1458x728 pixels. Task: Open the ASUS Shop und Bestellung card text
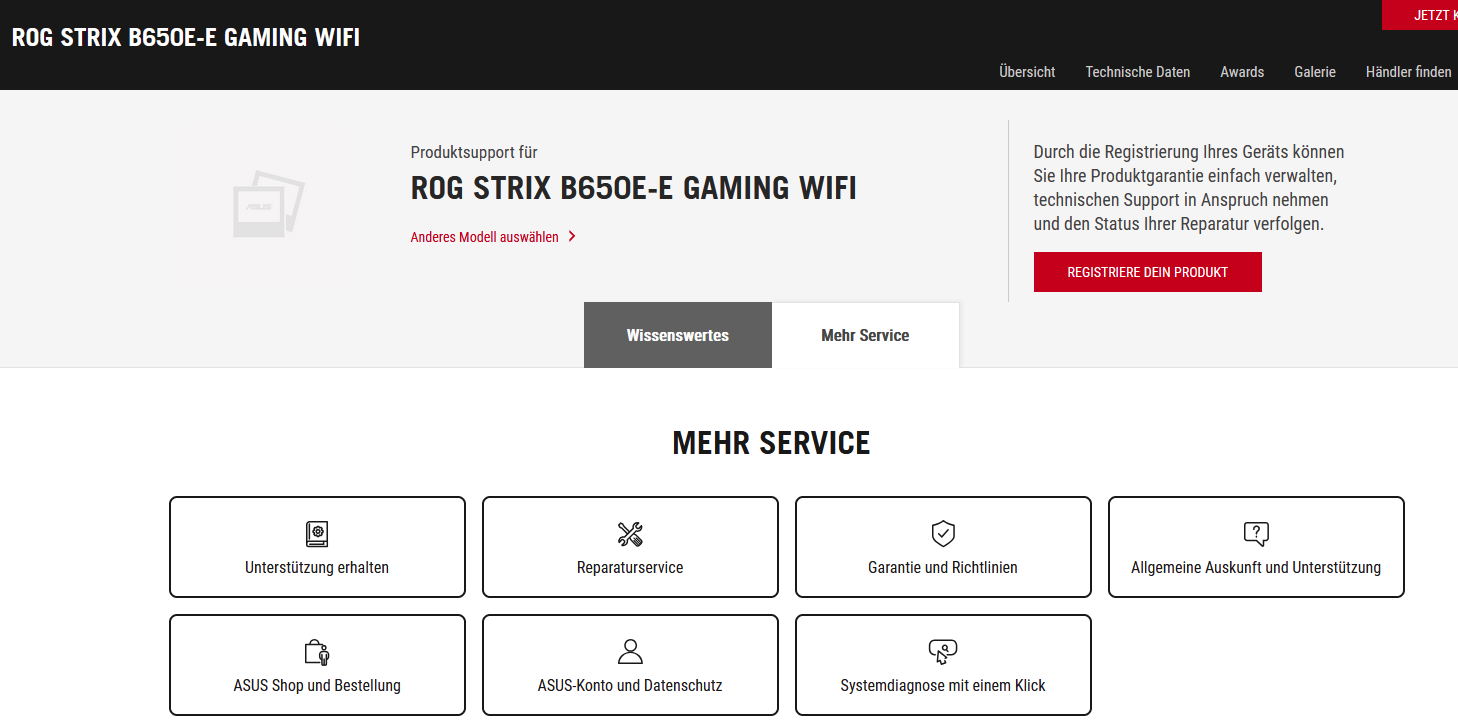point(317,686)
